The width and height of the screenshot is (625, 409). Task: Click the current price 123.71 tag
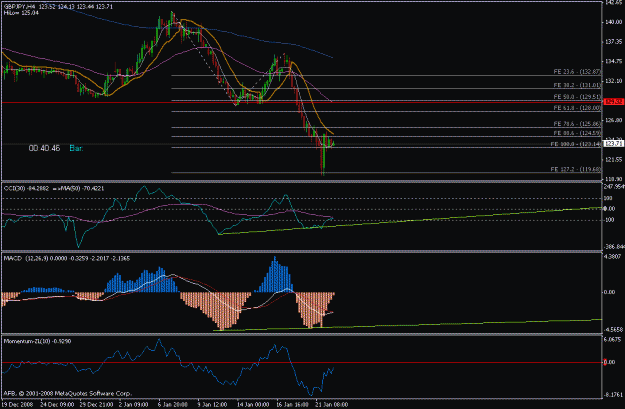pyautogui.click(x=614, y=144)
